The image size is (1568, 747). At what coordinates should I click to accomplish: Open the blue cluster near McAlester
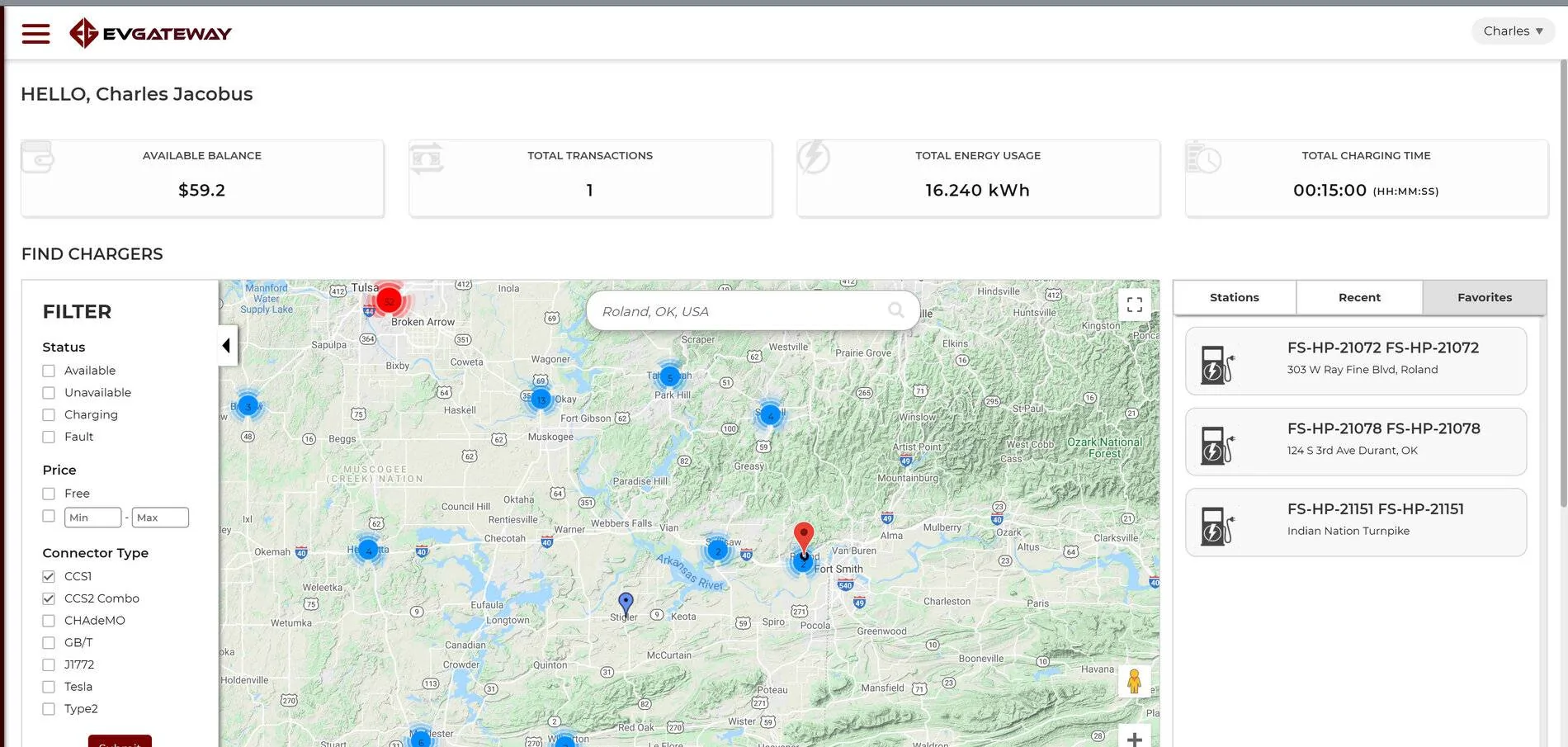[x=421, y=740]
